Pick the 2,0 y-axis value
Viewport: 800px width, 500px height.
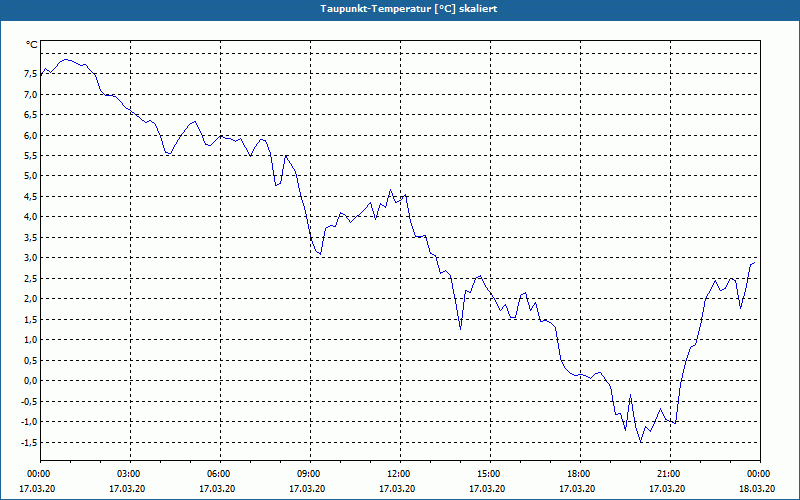(x=31, y=299)
